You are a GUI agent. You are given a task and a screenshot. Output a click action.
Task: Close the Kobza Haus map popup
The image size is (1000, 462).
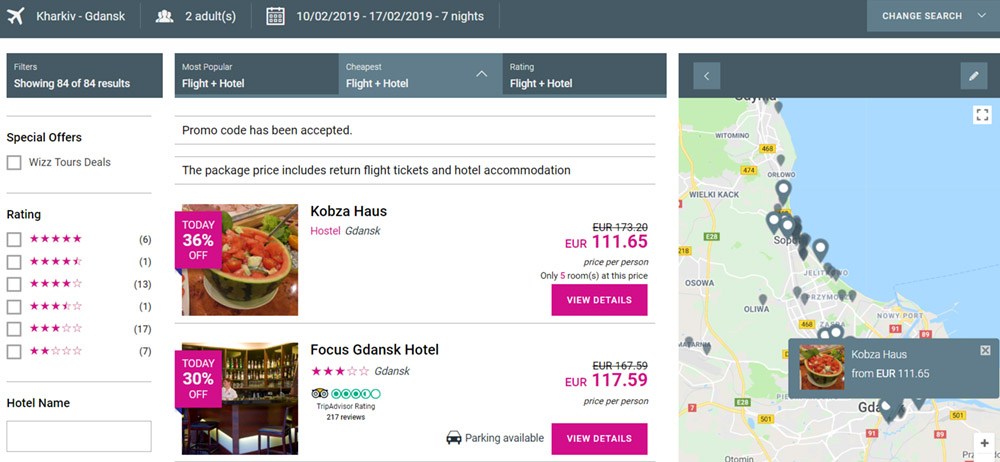click(985, 350)
